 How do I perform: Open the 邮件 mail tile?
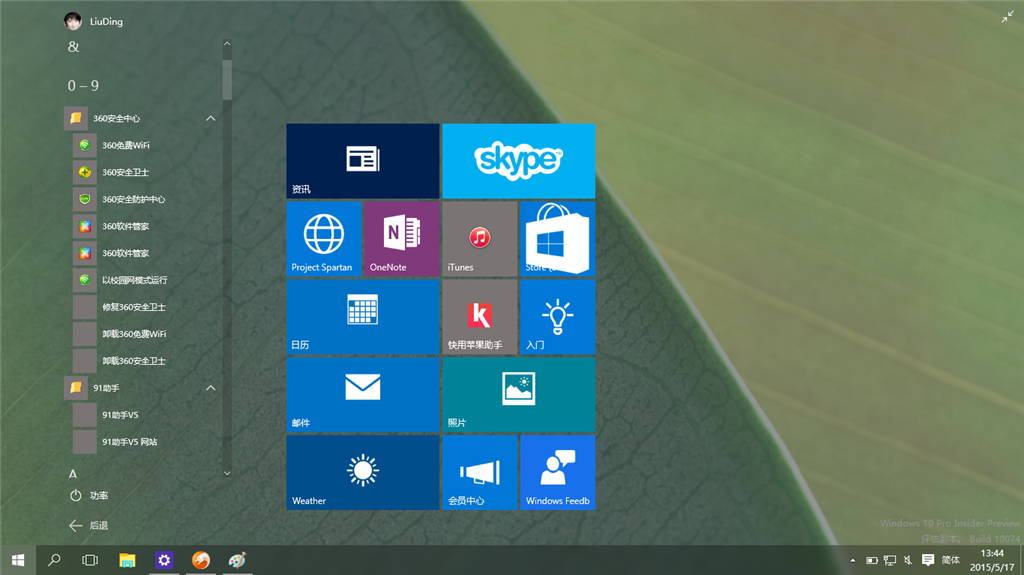pyautogui.click(x=362, y=394)
